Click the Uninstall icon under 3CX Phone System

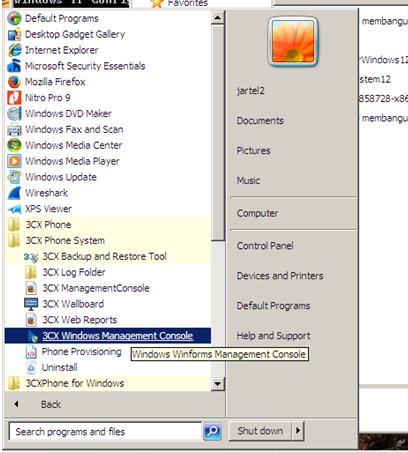(x=31, y=368)
